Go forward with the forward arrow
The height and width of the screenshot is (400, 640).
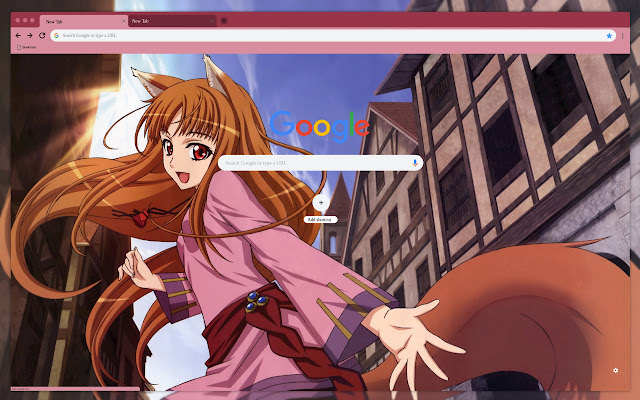coord(30,36)
